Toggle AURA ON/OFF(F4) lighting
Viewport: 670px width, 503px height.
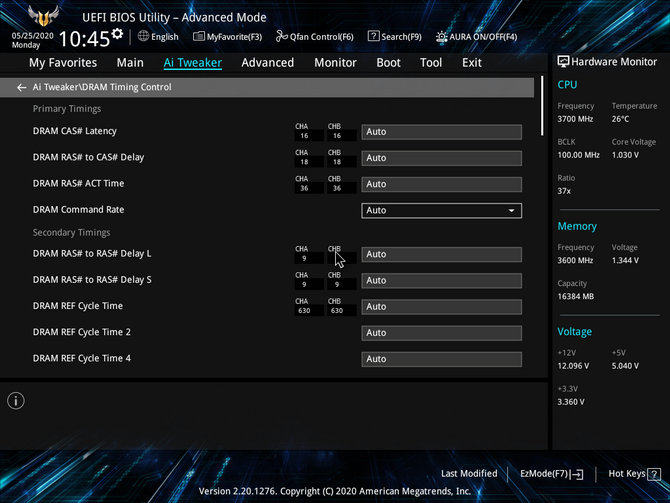click(476, 37)
